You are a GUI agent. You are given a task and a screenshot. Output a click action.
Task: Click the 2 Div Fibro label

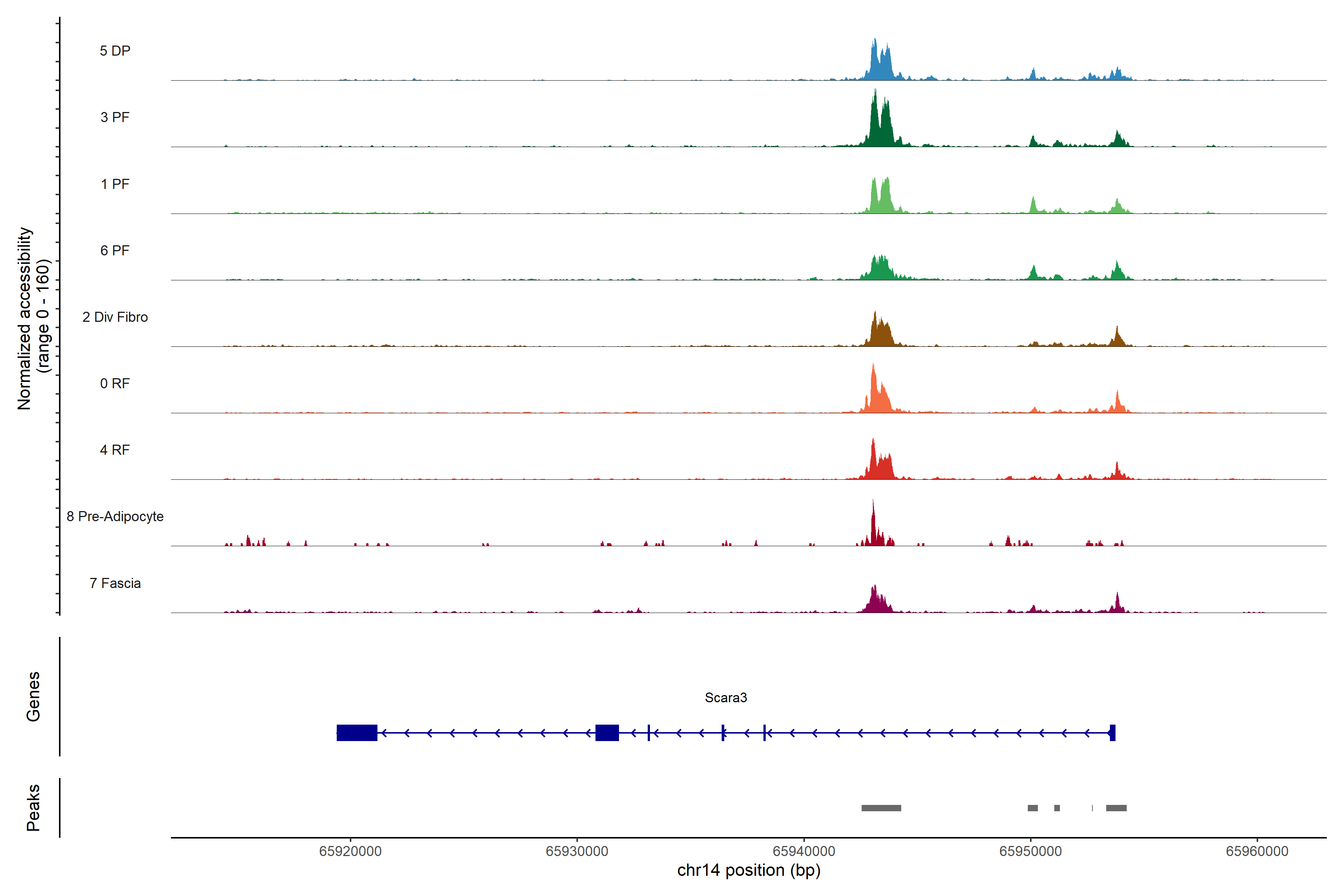coord(115,317)
